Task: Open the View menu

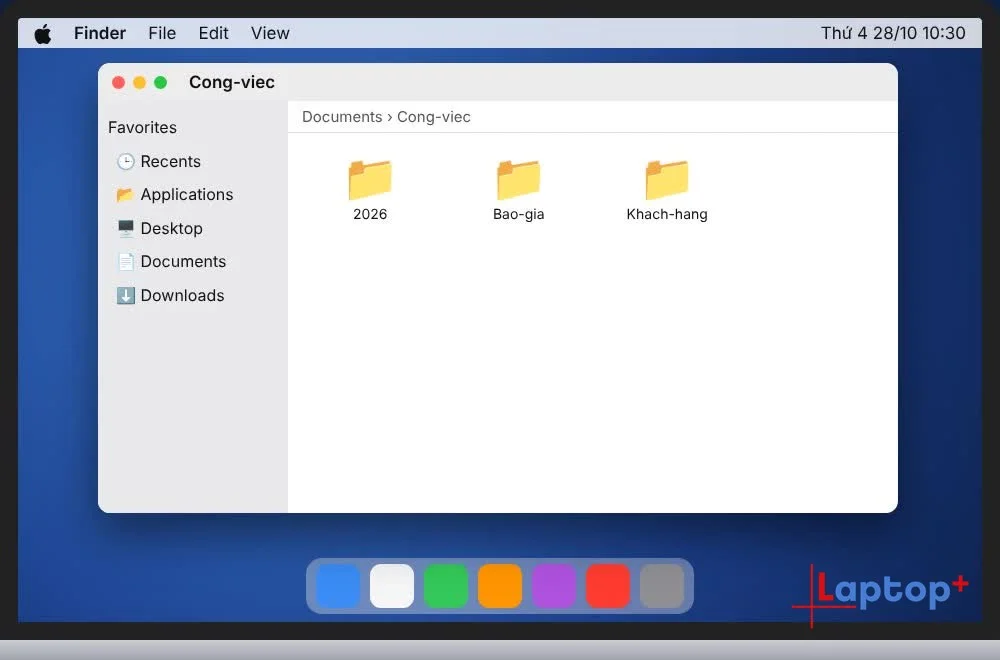Action: point(270,33)
